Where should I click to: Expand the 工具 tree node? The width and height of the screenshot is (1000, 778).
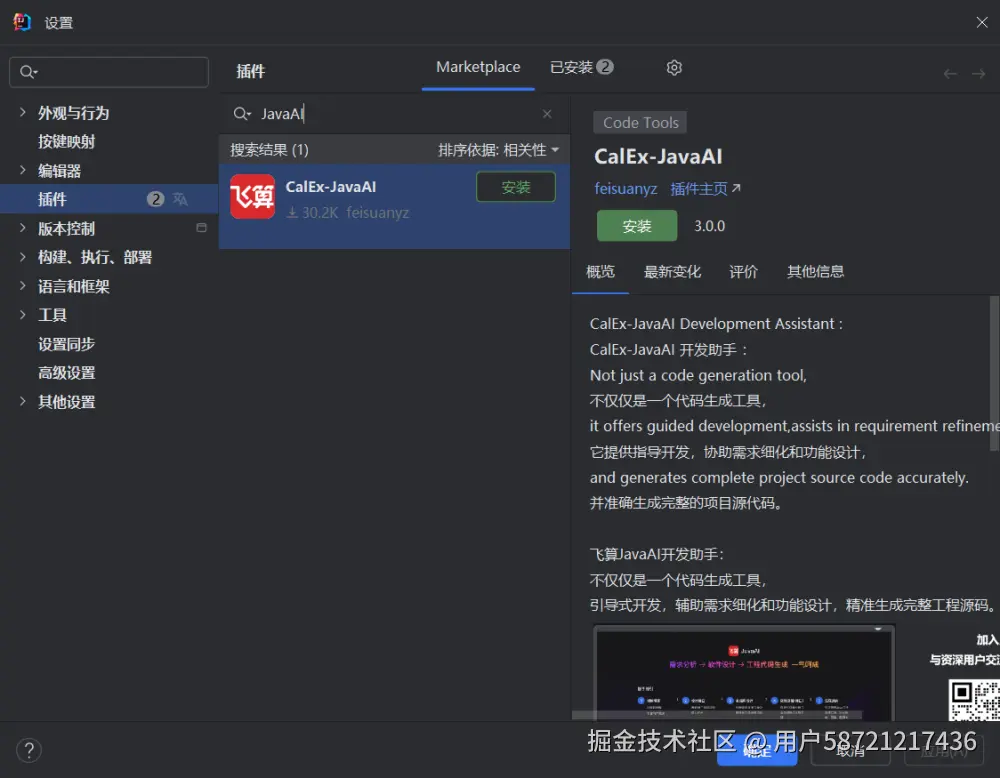tap(22, 314)
